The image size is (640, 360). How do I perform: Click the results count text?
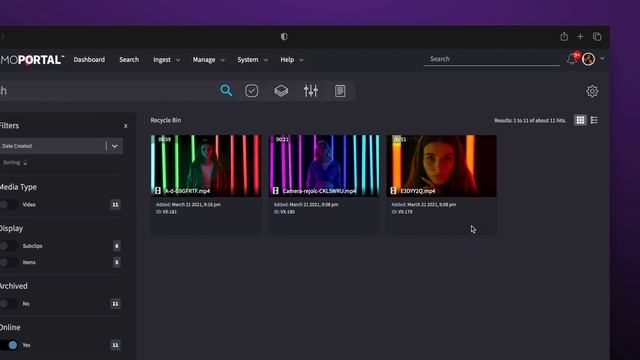point(530,120)
